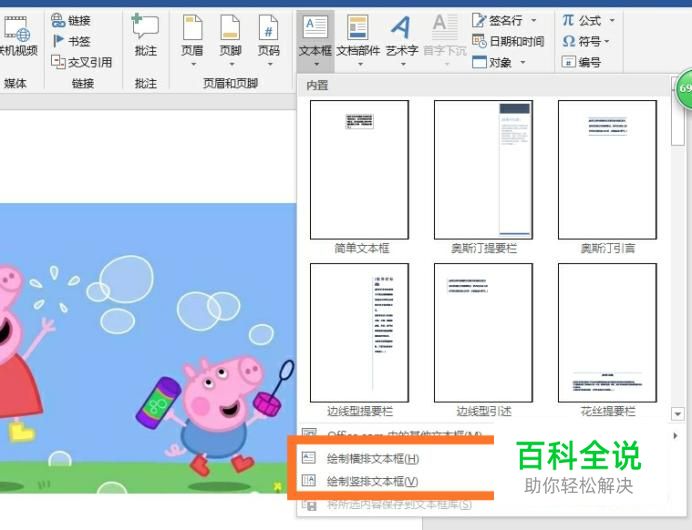The image size is (692, 530).
Task: Insert a hyperlink with 链接
Action: pyautogui.click(x=71, y=20)
